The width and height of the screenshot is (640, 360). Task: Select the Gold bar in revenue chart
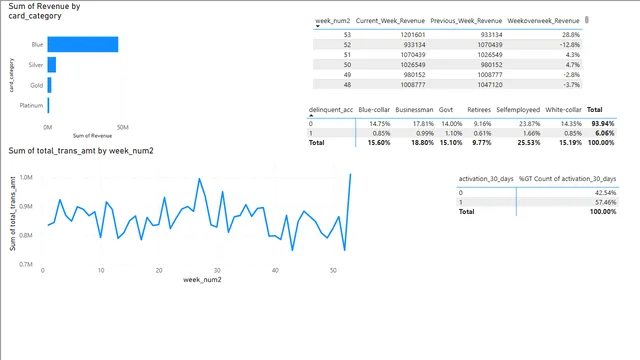tap(49, 85)
